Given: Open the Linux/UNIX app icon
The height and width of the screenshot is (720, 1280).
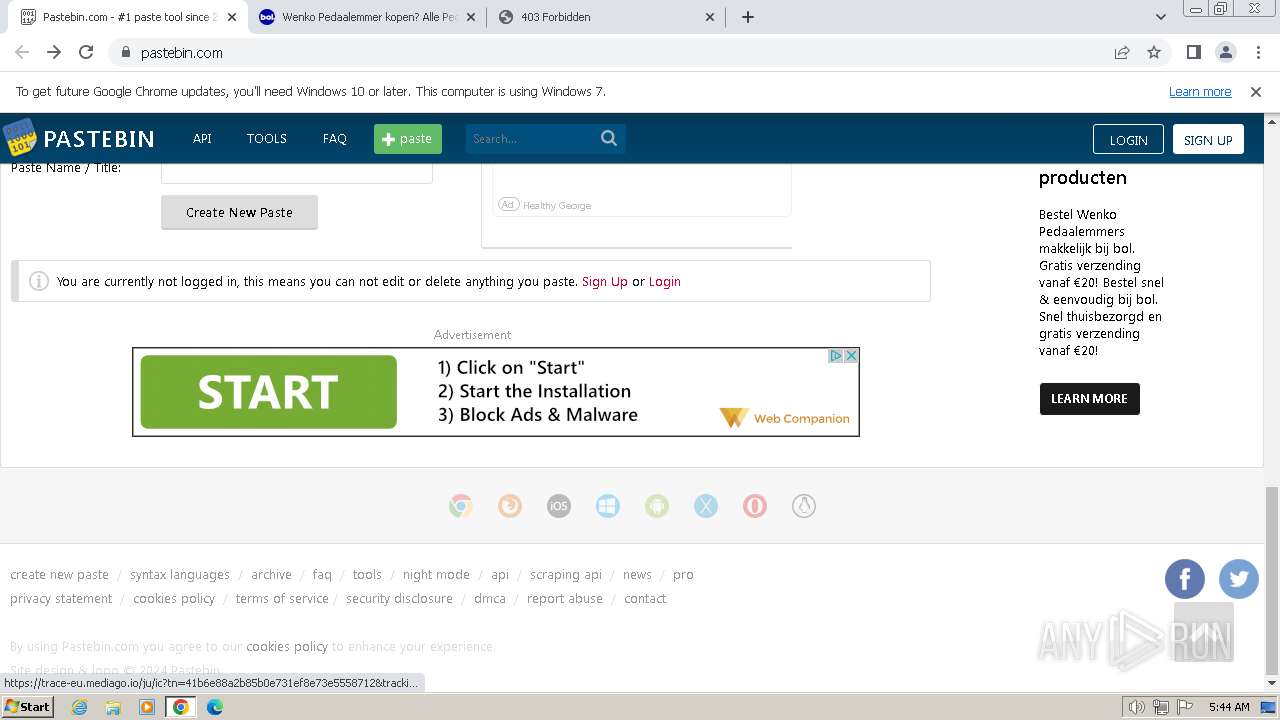Looking at the screenshot, I should tap(804, 506).
